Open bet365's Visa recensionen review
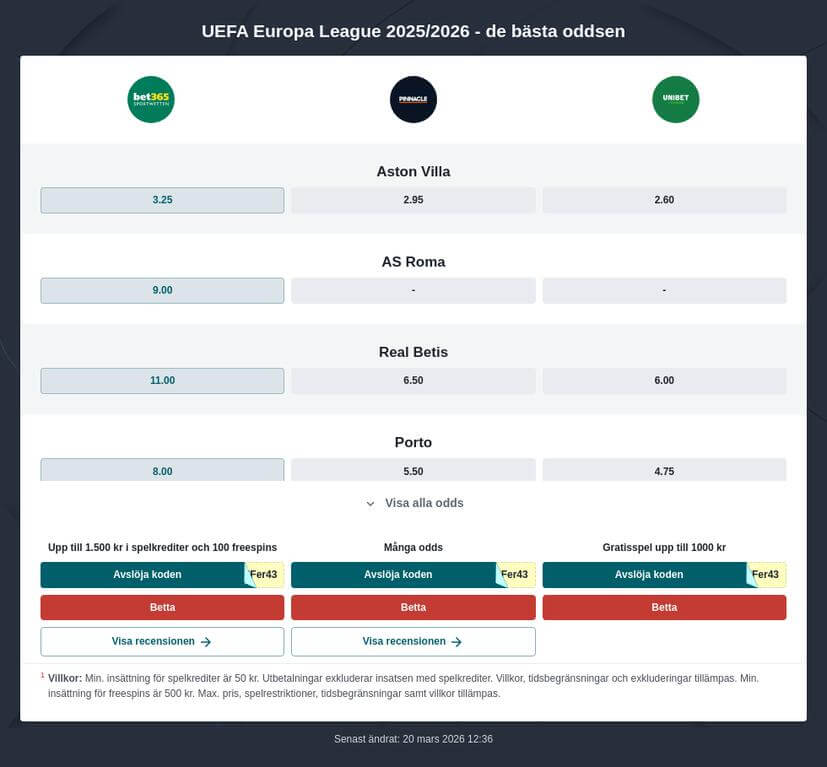The image size is (827, 767). [x=161, y=641]
